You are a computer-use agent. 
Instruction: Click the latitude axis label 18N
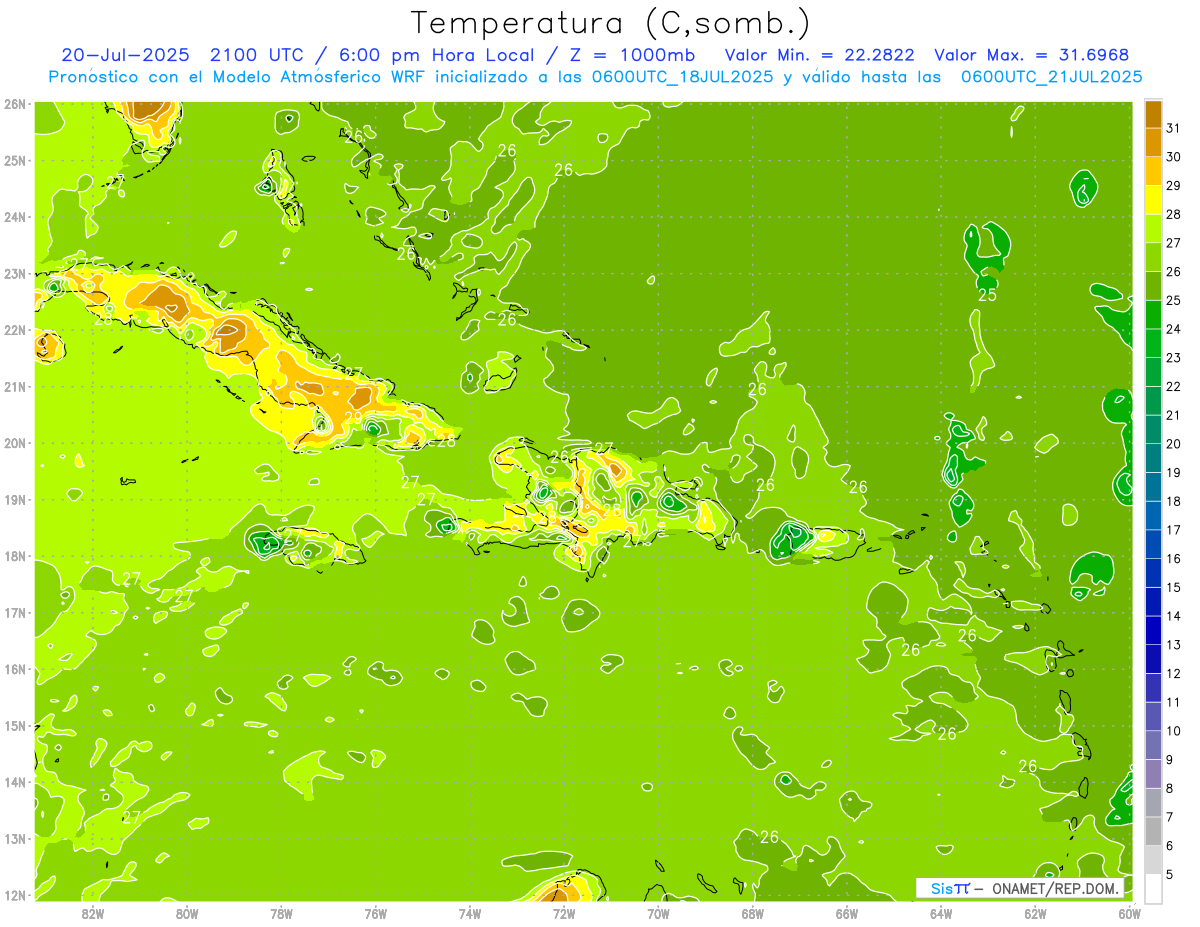pos(15,556)
